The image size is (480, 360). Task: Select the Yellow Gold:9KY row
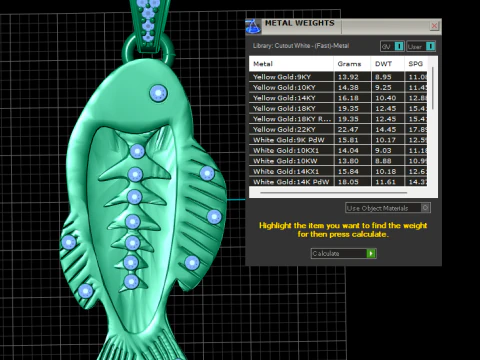tap(338, 77)
